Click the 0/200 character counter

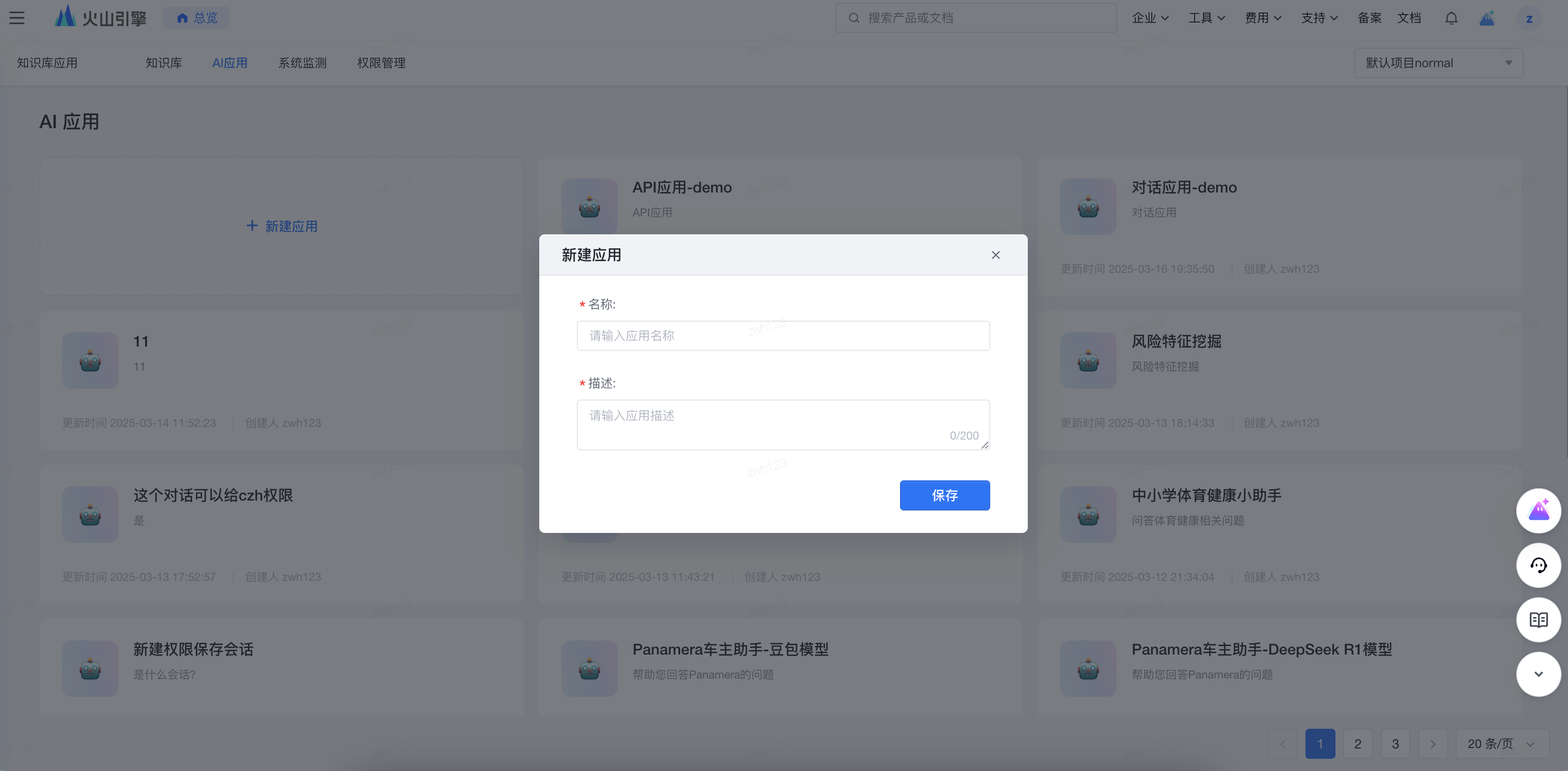[x=964, y=436]
